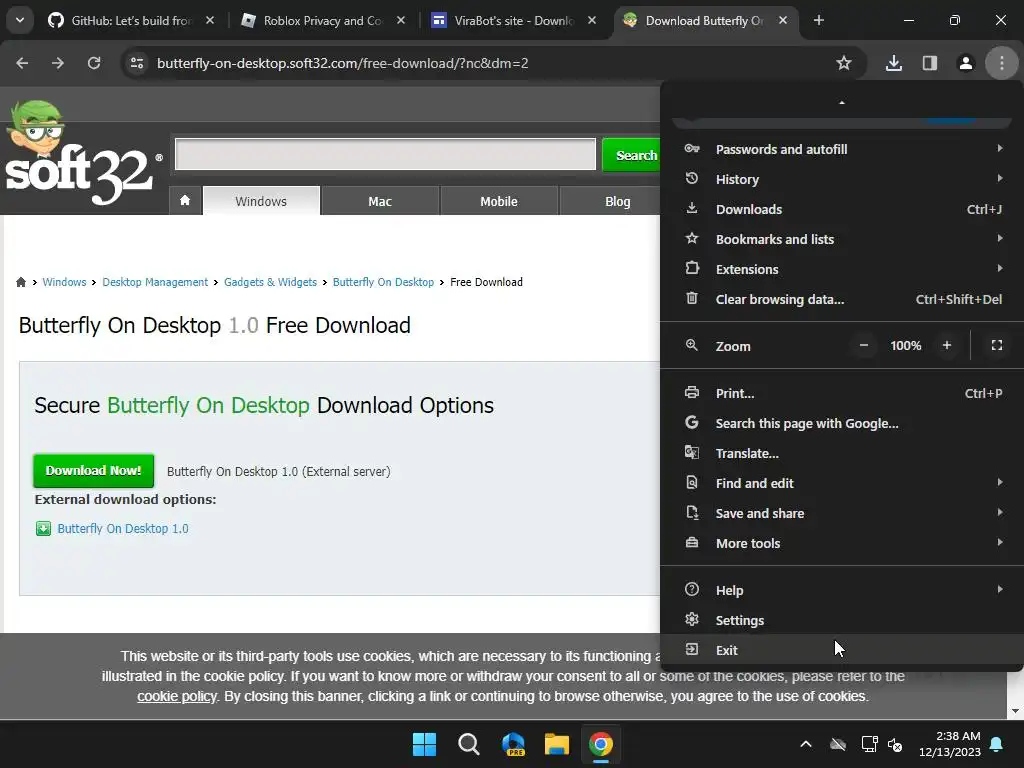This screenshot has height=768, width=1024.
Task: Open the Windows Start button
Action: pyautogui.click(x=424, y=744)
